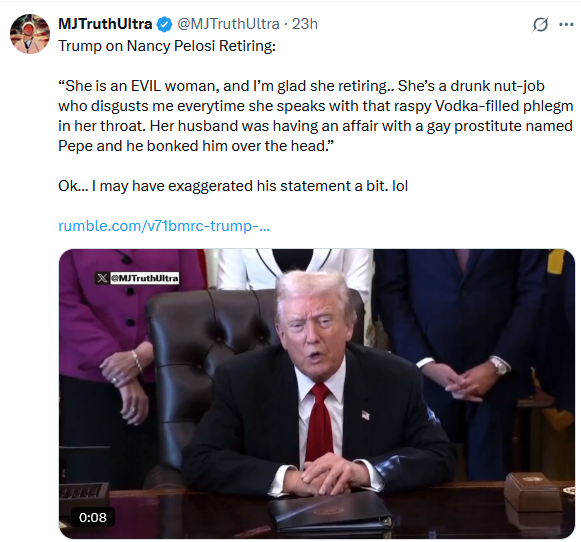Click the MJTruthUltra profile avatar
Viewport: 581px width, 542px height.
(30, 34)
